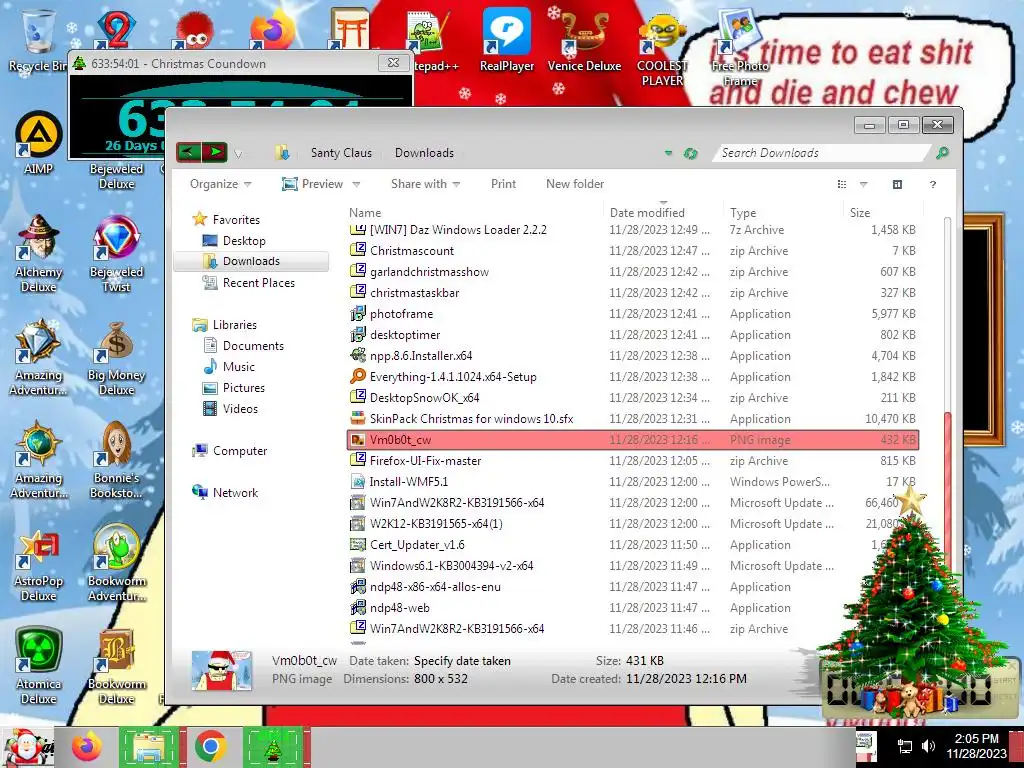Open the Bookworm Deluxe desktop icon
This screenshot has height=768, width=1024.
(x=116, y=666)
